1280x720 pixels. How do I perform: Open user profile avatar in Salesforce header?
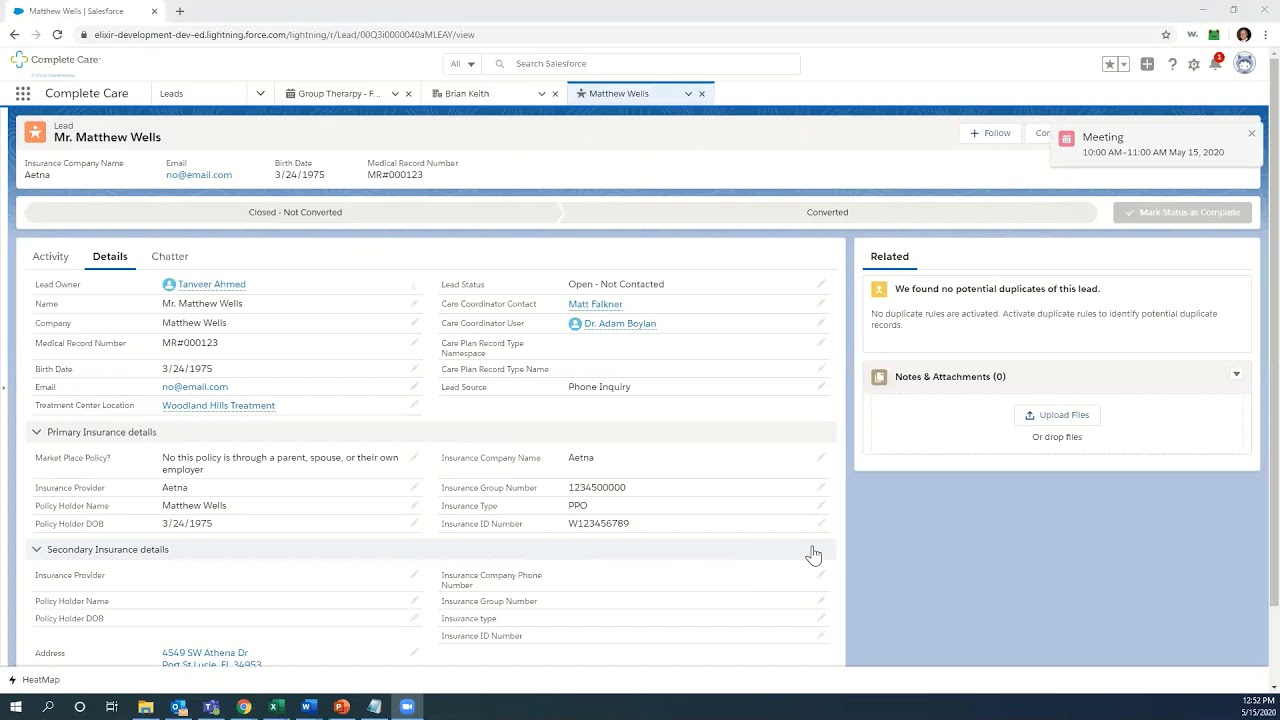[1244, 64]
